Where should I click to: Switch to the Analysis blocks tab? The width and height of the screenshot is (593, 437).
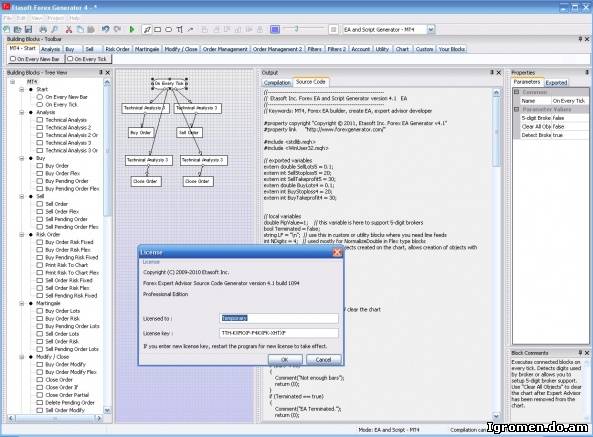50,49
